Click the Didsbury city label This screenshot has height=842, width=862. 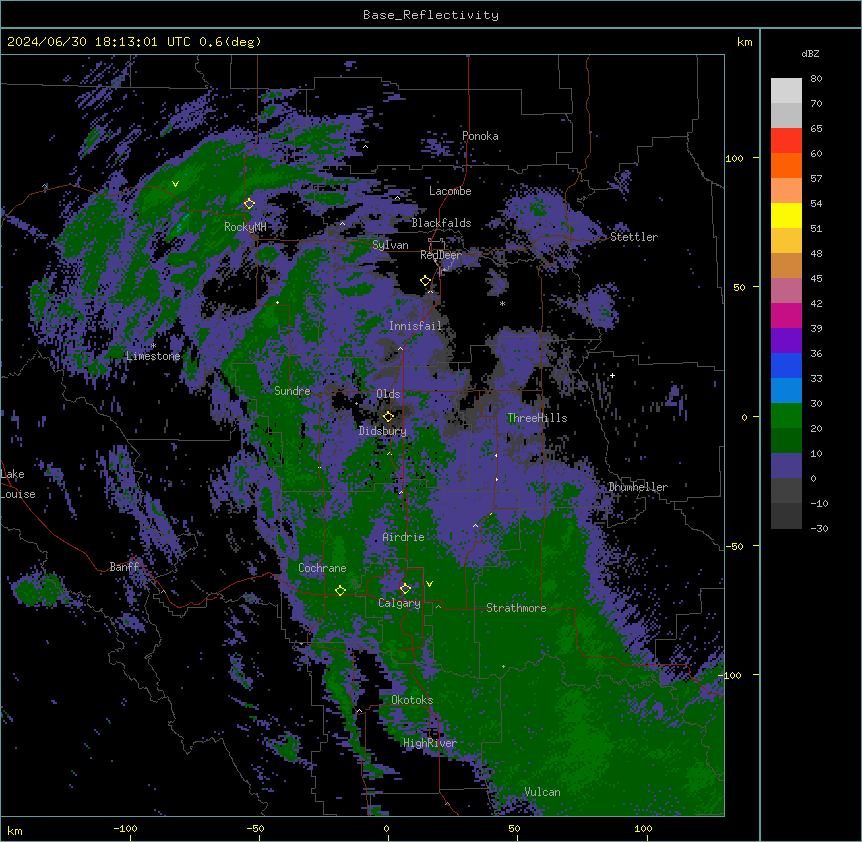(383, 431)
